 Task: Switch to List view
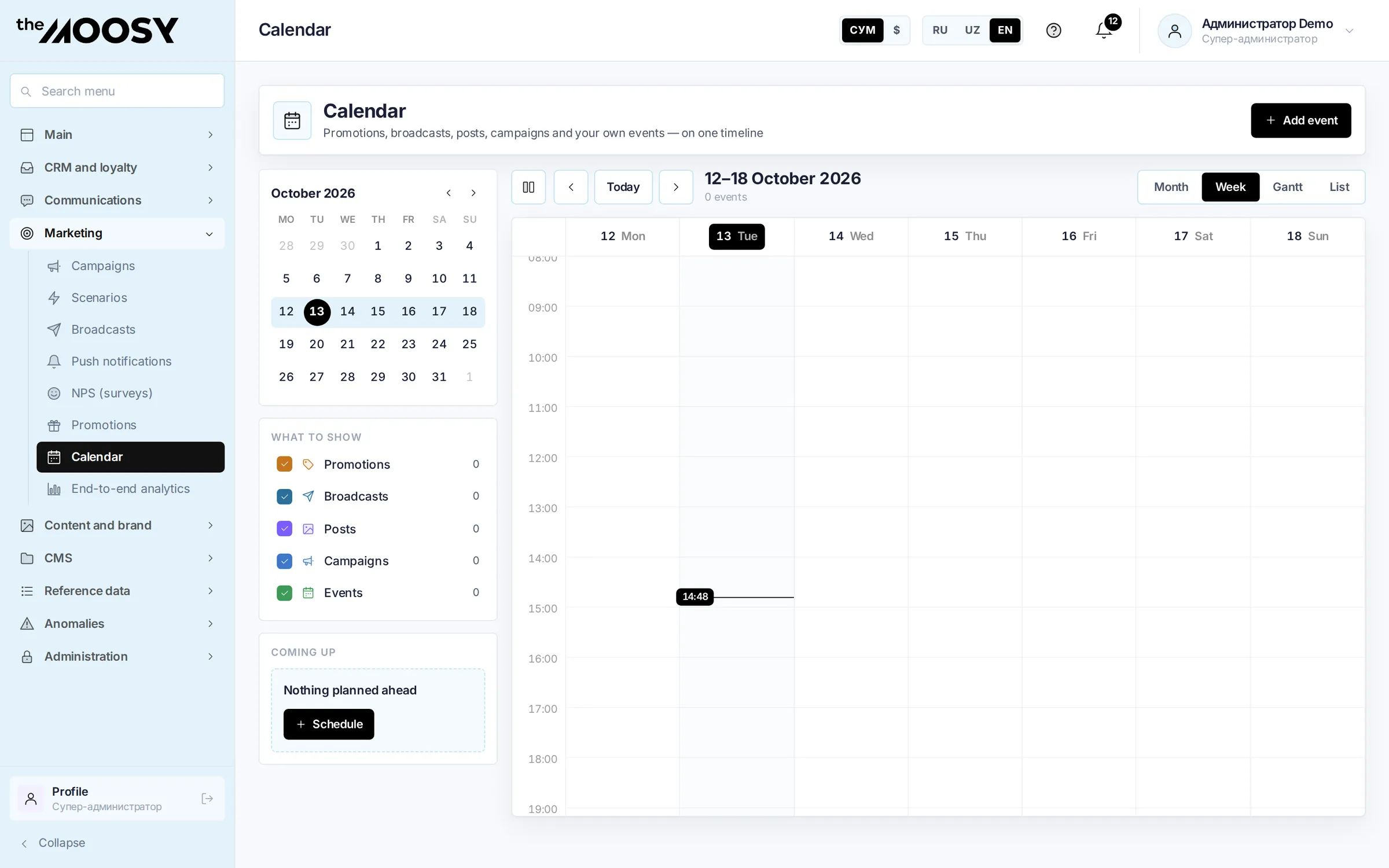[x=1339, y=187]
